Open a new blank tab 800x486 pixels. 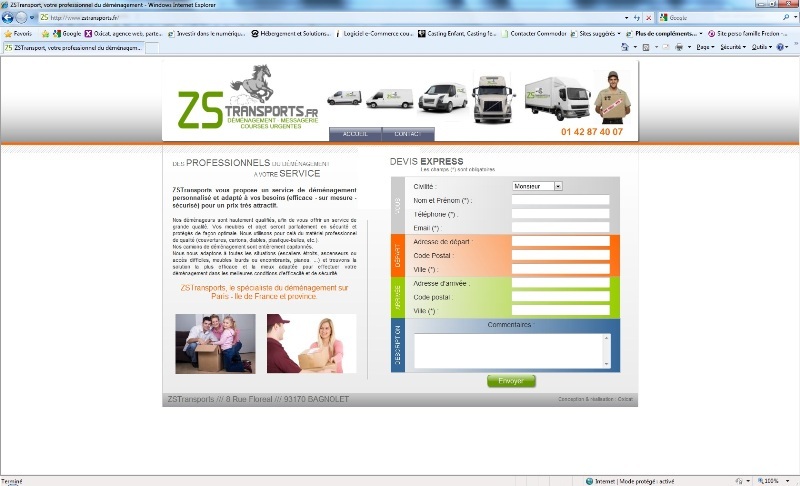(x=152, y=48)
